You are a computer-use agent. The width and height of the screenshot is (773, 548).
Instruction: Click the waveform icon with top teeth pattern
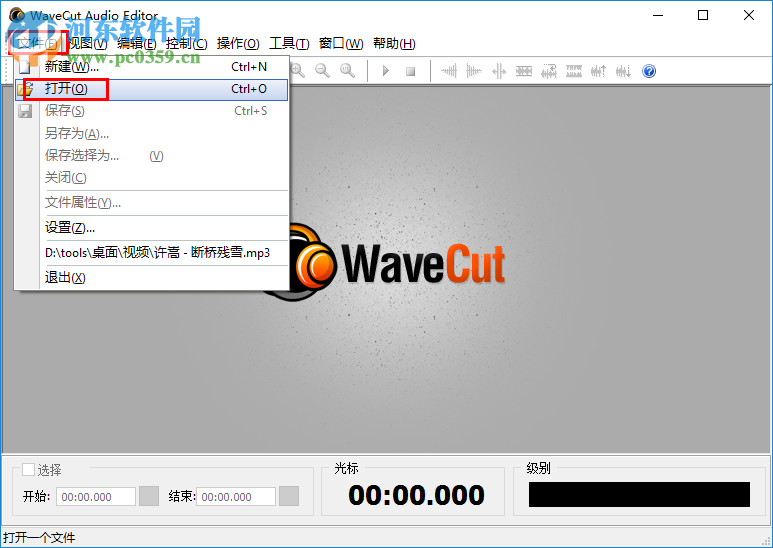tap(574, 71)
